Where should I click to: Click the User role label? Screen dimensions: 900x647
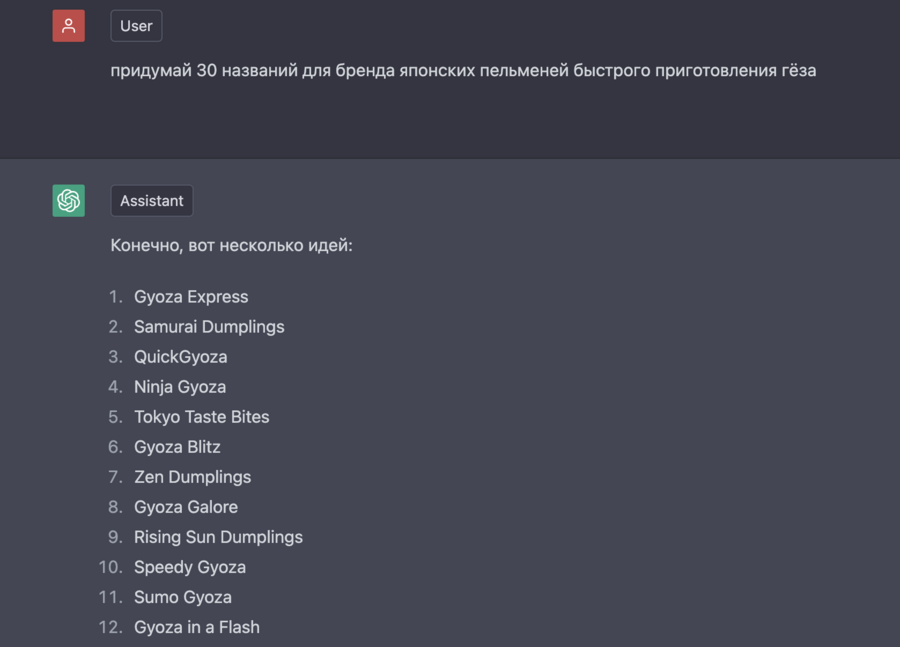[136, 26]
